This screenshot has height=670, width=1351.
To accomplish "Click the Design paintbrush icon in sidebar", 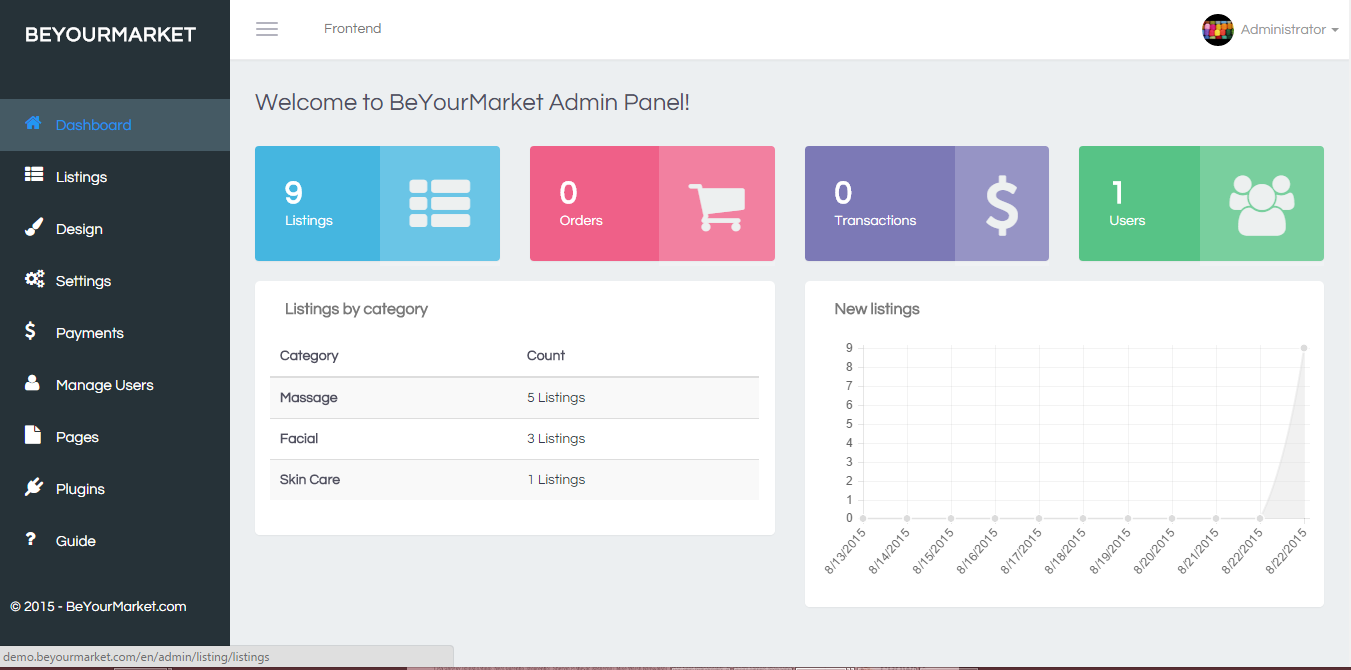I will pos(34,227).
